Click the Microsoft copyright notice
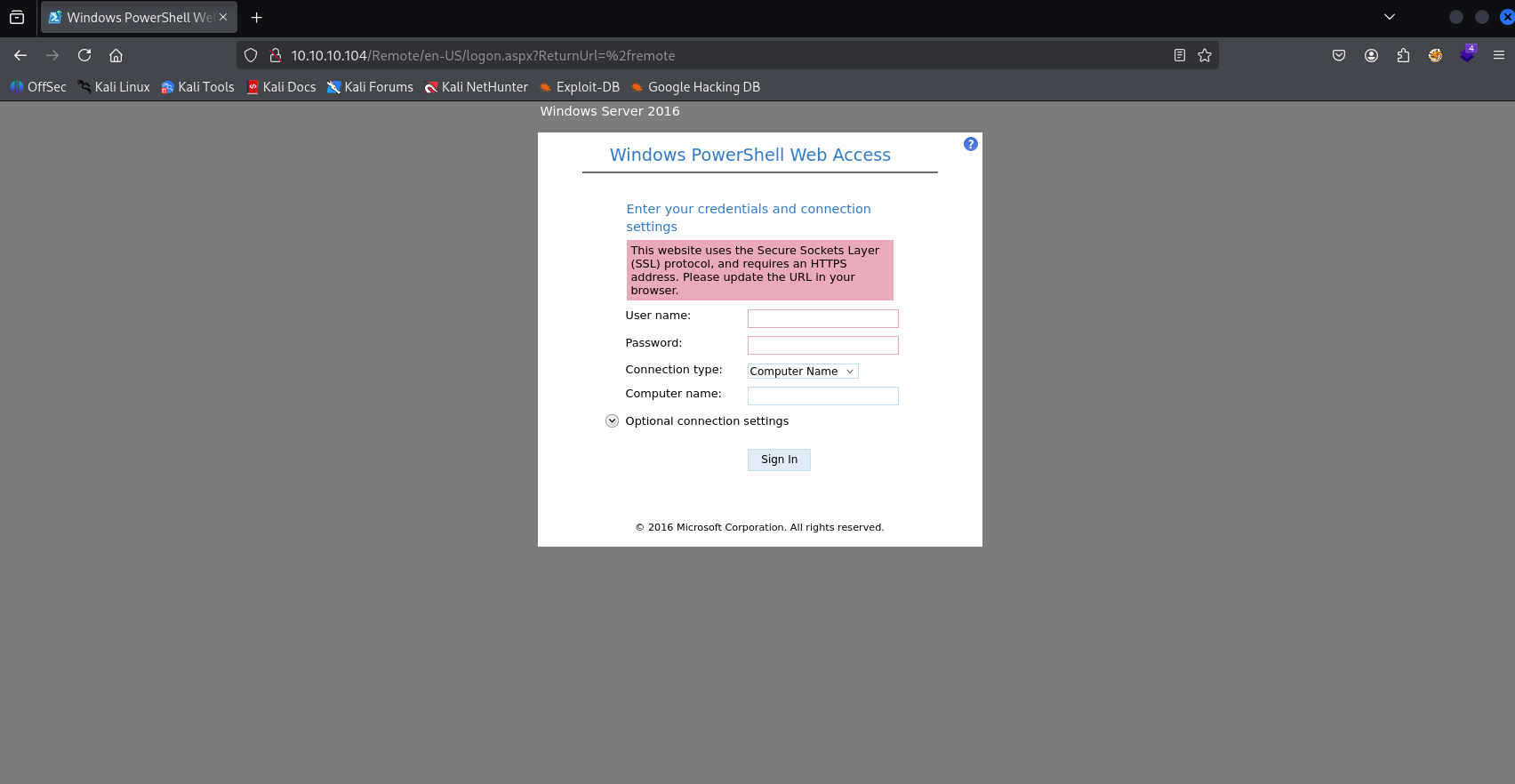This screenshot has height=784, width=1515. pos(760,527)
